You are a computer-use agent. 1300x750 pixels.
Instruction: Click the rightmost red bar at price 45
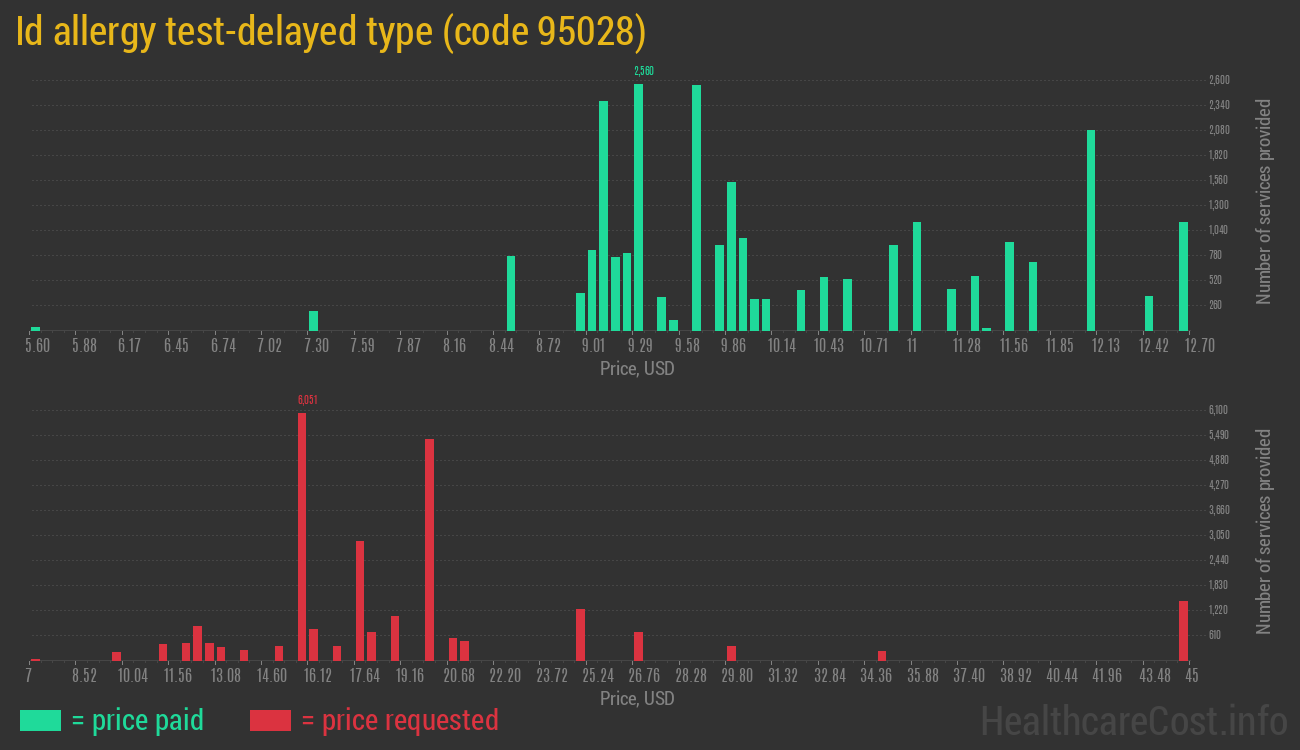coord(1183,630)
